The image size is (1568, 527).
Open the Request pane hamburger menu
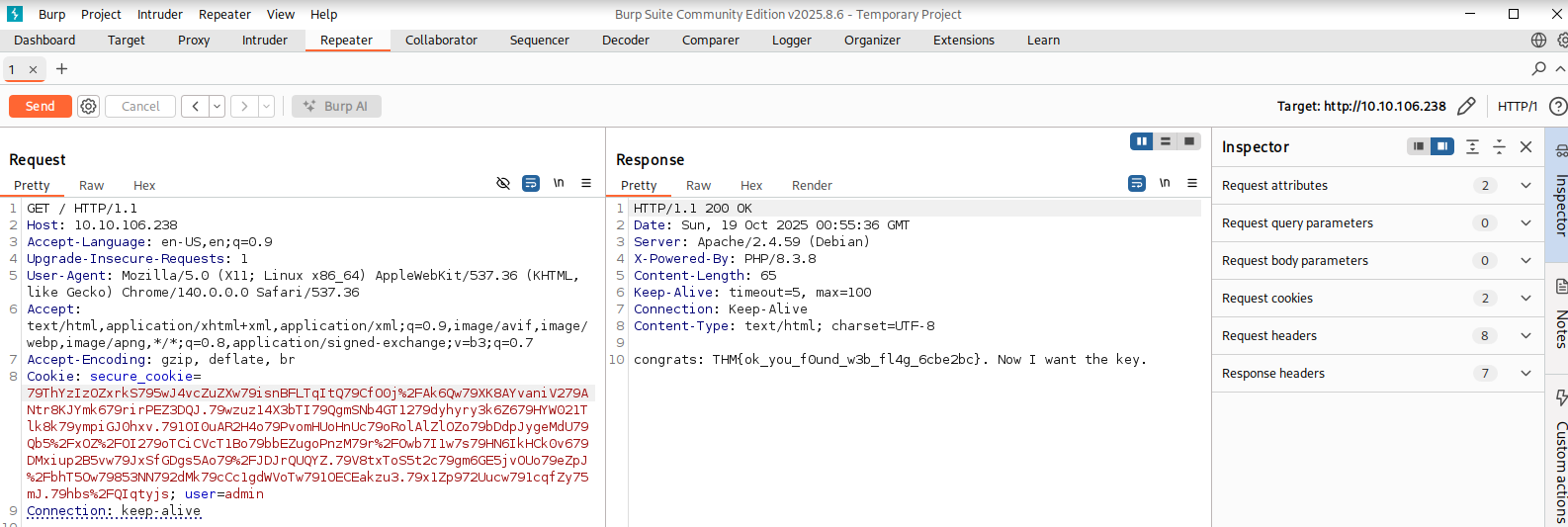pyautogui.click(x=586, y=183)
